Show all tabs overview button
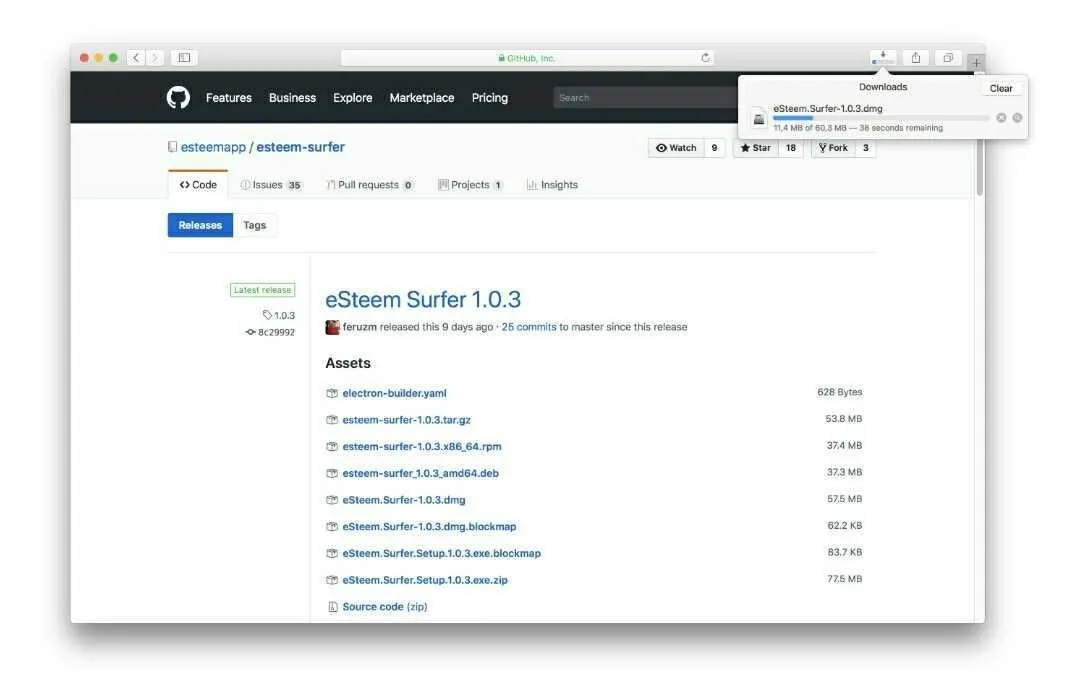 point(948,58)
